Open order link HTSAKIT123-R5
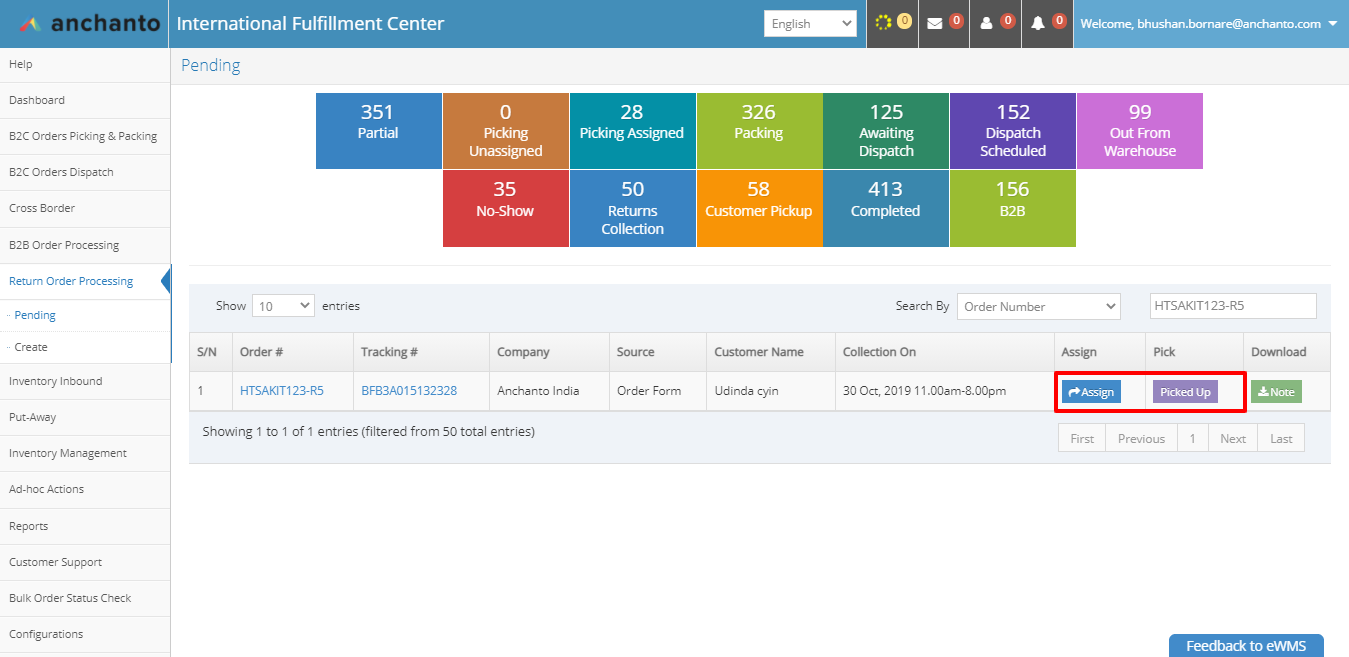1349x657 pixels. 282,391
